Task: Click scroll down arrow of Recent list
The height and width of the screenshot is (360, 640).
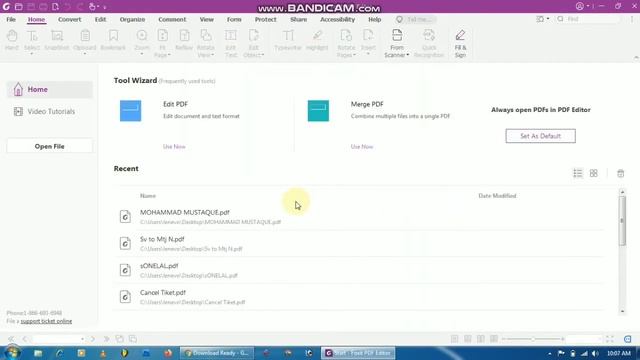Action: click(622, 311)
